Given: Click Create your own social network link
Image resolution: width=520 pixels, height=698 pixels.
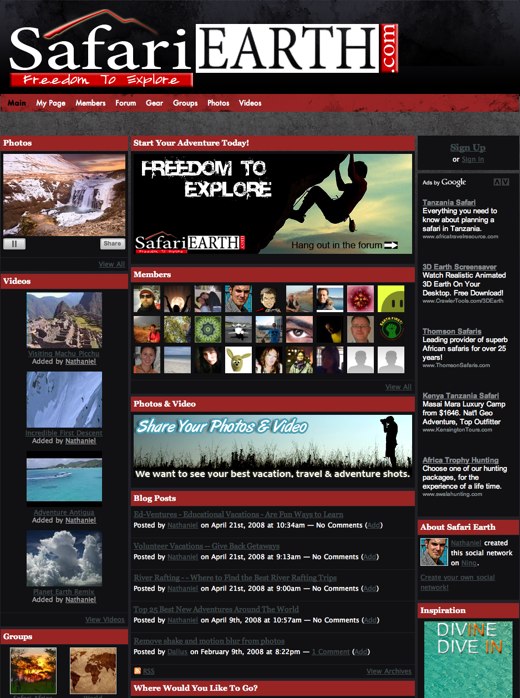Looking at the screenshot, I should [x=458, y=582].
